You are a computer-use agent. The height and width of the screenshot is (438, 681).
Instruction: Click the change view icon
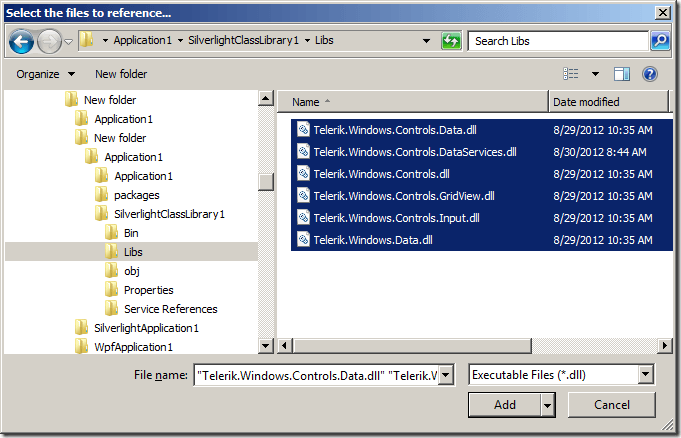pyautogui.click(x=572, y=74)
